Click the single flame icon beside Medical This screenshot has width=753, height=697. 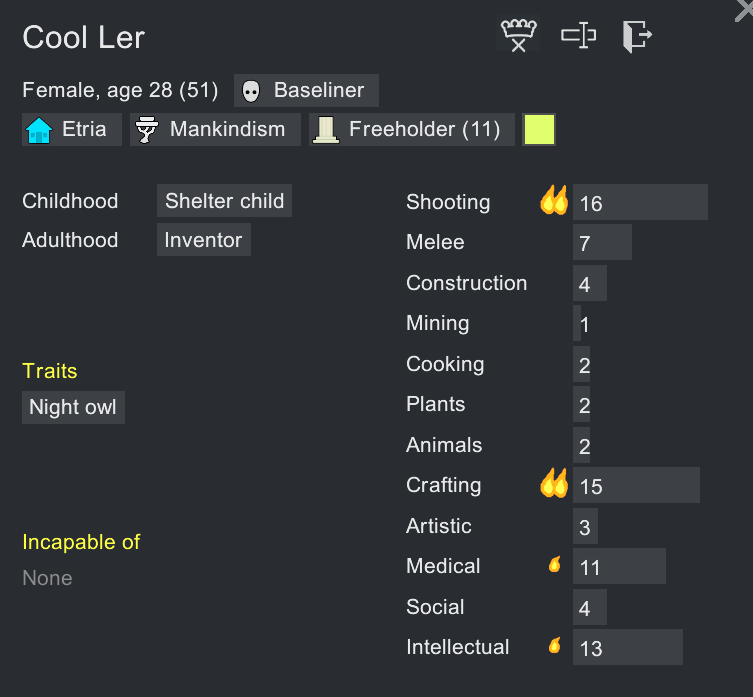tap(554, 565)
